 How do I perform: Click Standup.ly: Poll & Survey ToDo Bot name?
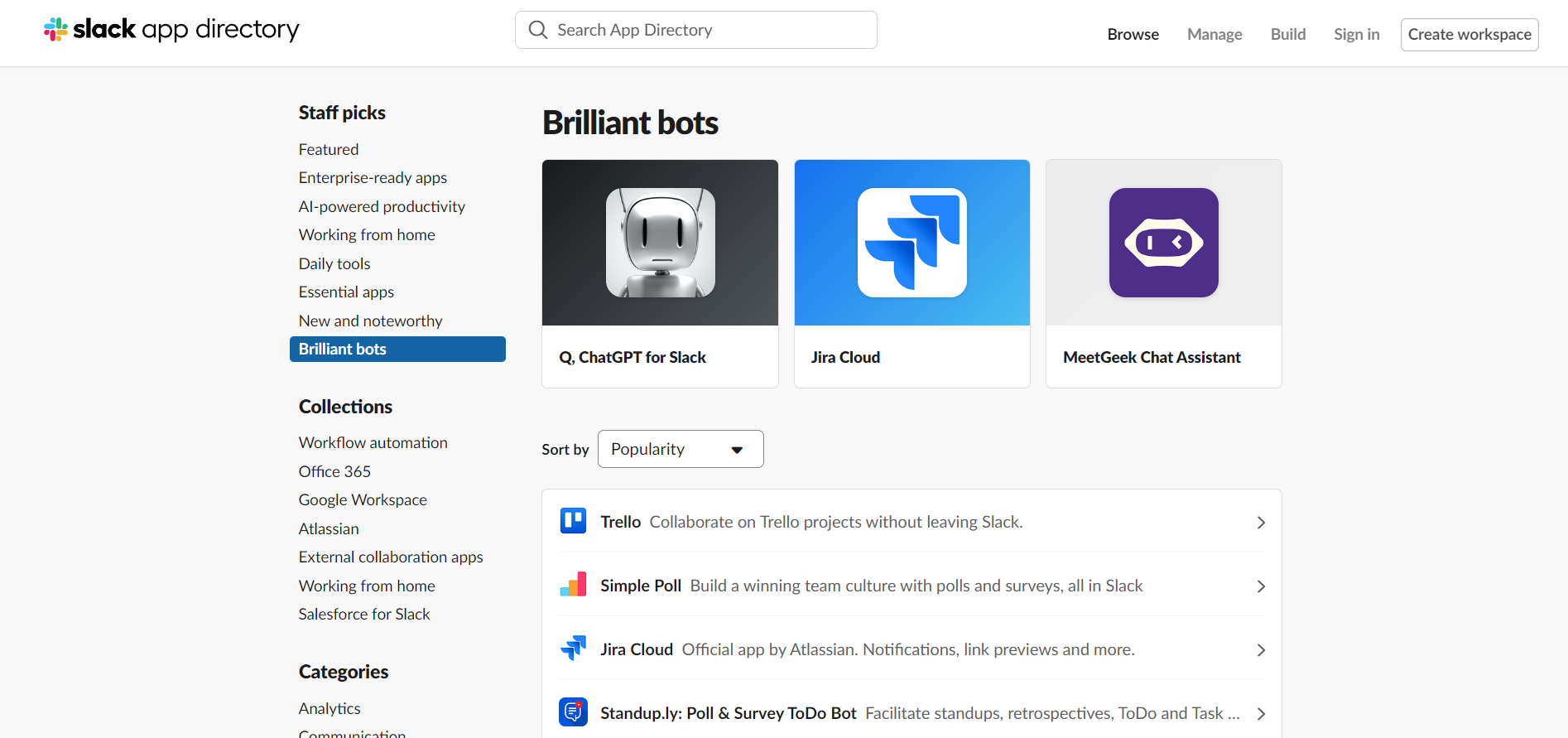coord(729,713)
